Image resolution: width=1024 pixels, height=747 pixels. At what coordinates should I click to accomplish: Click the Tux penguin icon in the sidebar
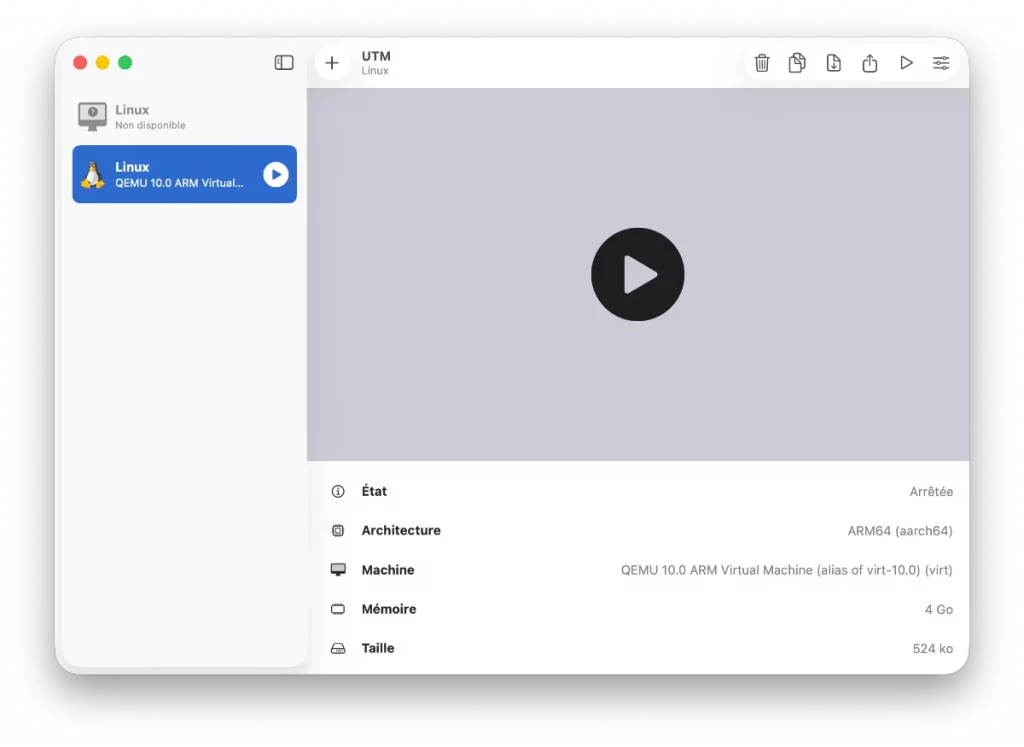coord(93,174)
